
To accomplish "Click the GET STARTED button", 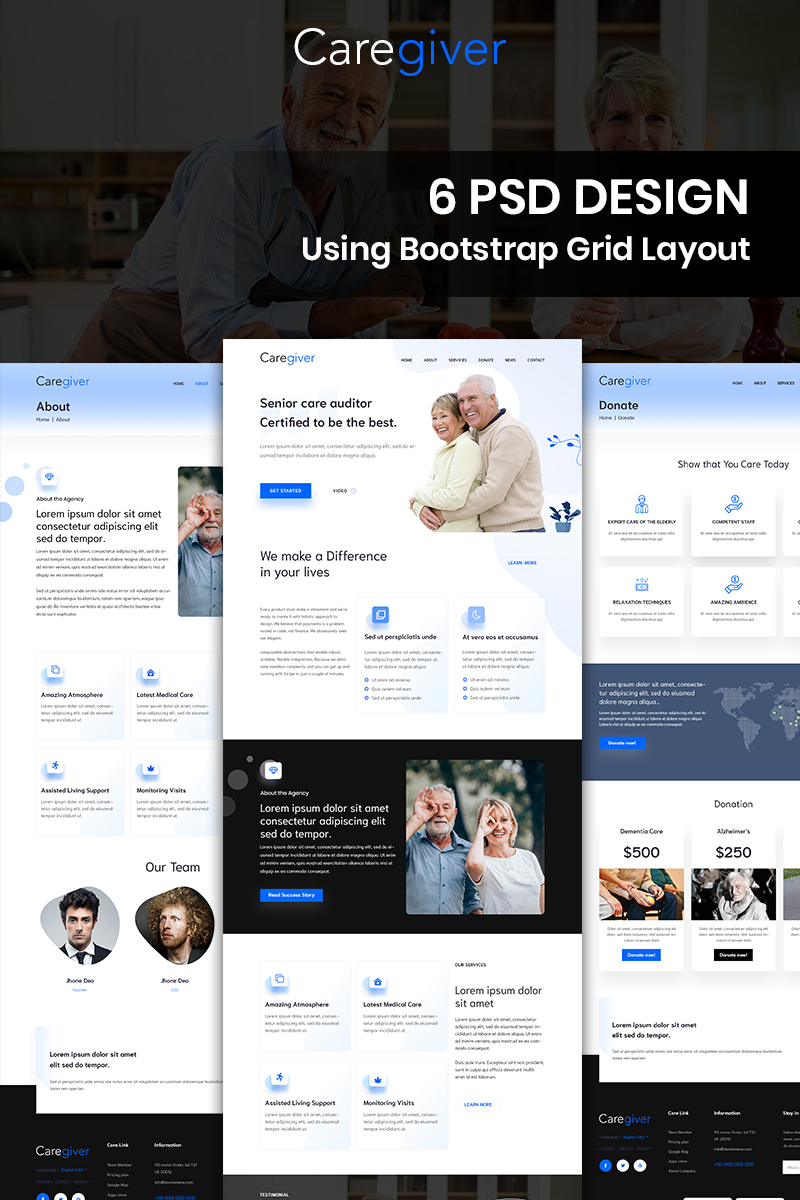I will point(285,491).
